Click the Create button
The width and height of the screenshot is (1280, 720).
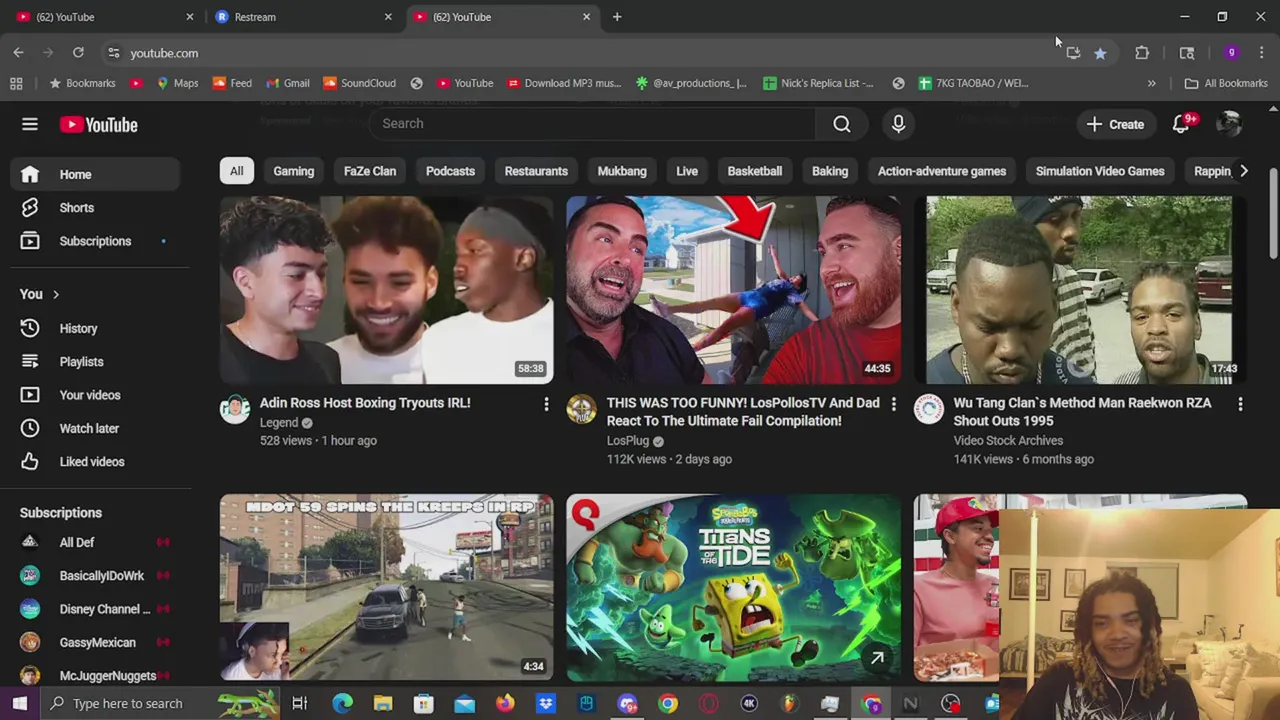click(1115, 124)
